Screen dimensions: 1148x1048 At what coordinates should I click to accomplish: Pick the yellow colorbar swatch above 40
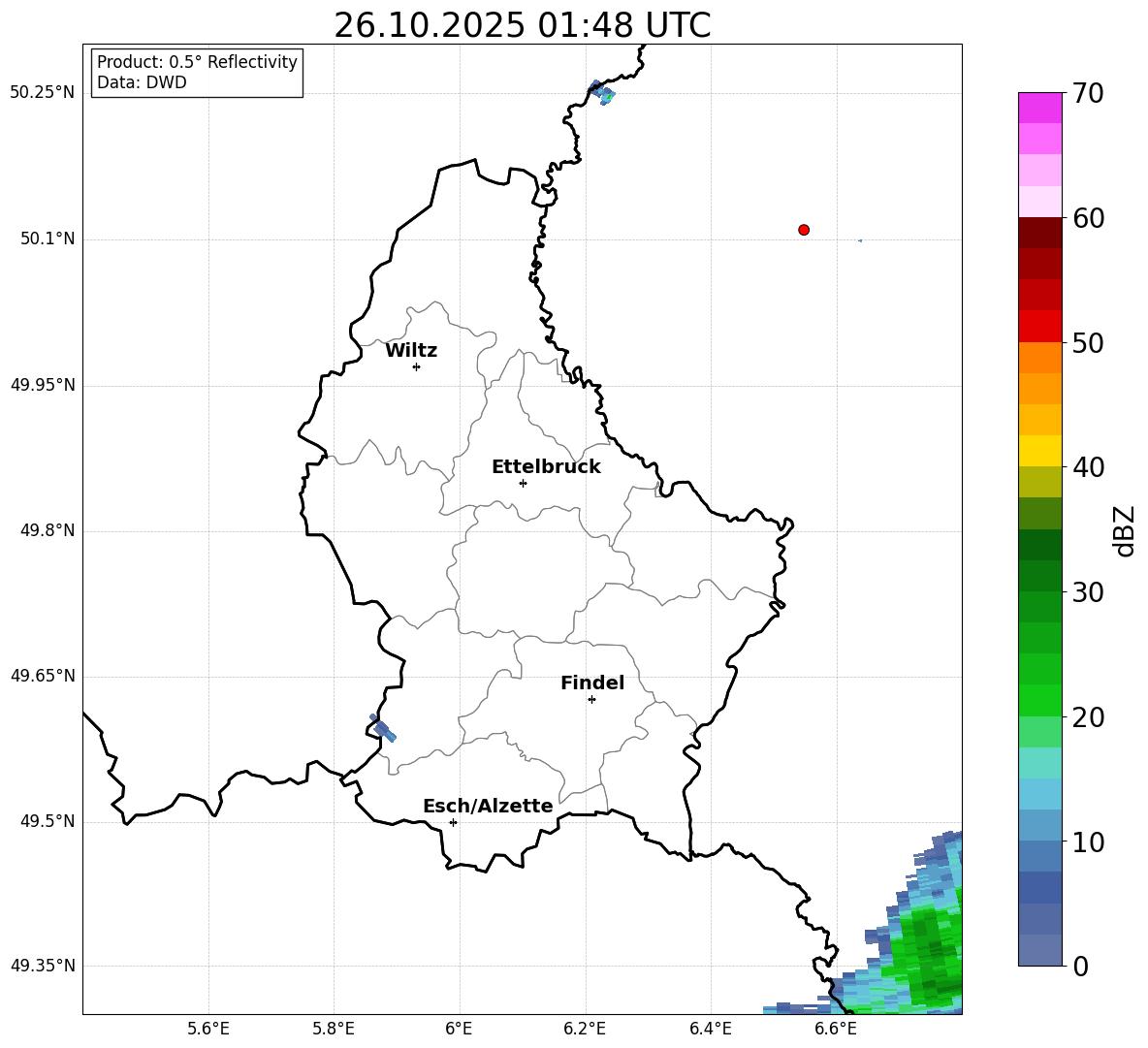[1039, 452]
